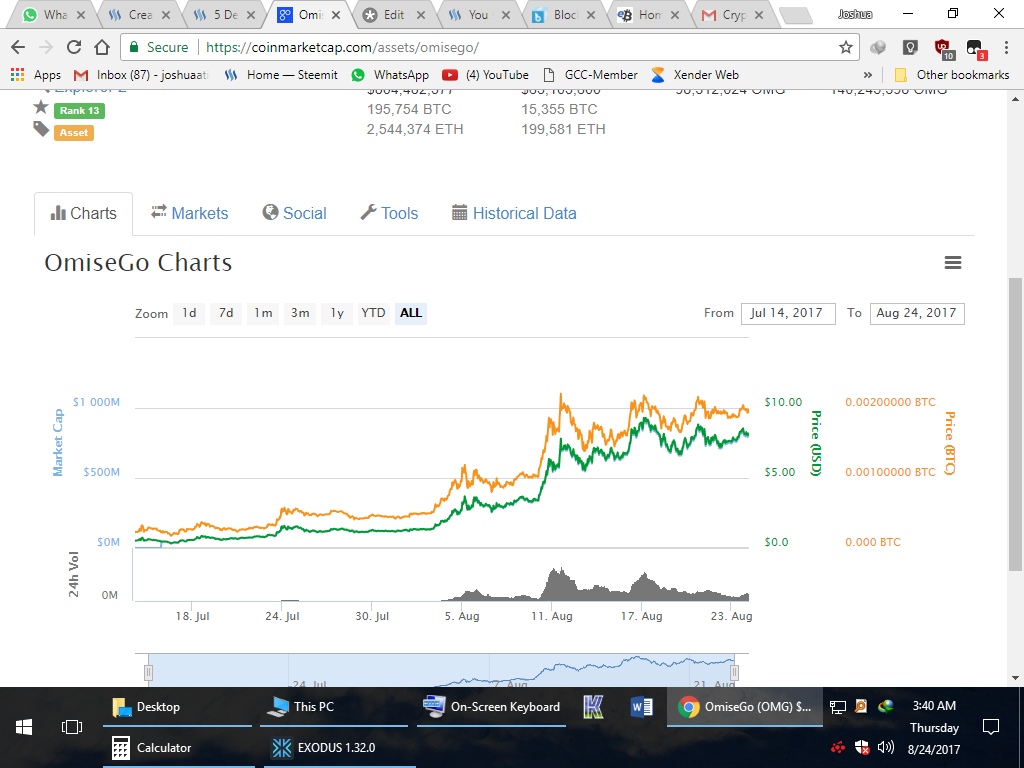Open the browser home page

[x=101, y=47]
